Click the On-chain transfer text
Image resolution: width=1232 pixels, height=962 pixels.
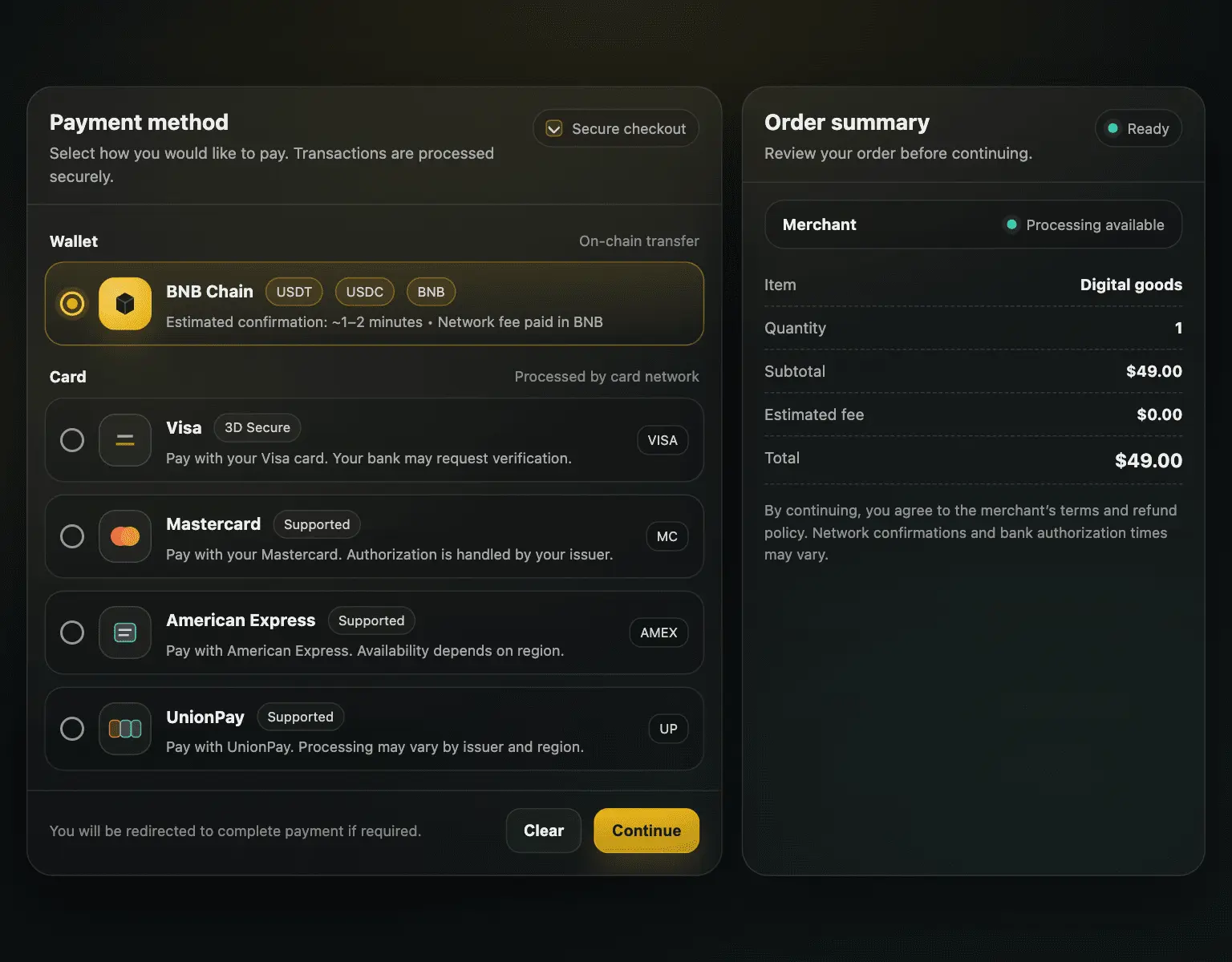[639, 241]
